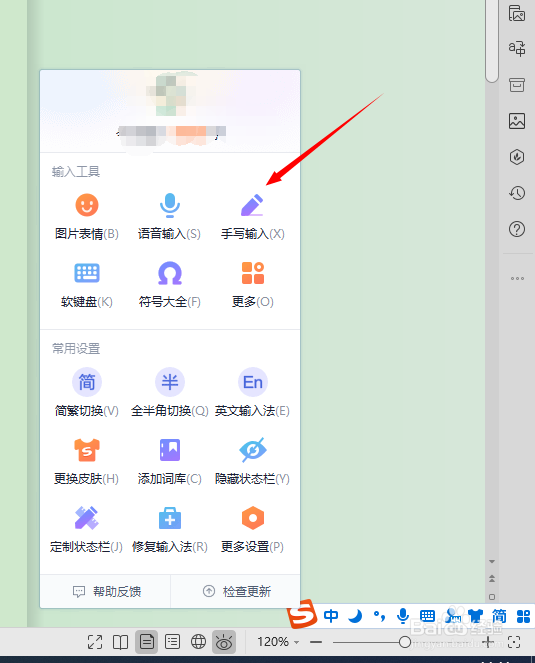Click the shirt skin icon on status bar
The width and height of the screenshot is (535, 663).
pyautogui.click(x=475, y=616)
